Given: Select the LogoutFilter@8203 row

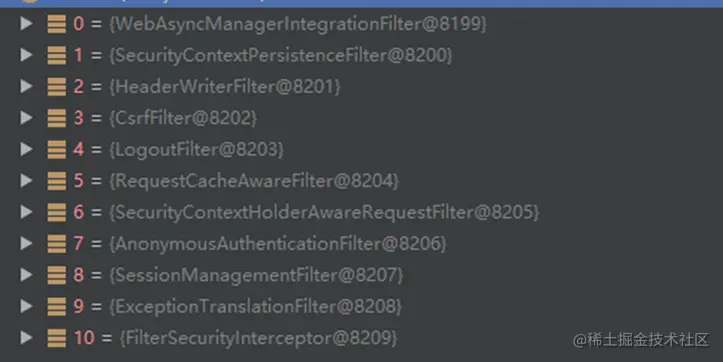Looking at the screenshot, I should (x=362, y=149).
